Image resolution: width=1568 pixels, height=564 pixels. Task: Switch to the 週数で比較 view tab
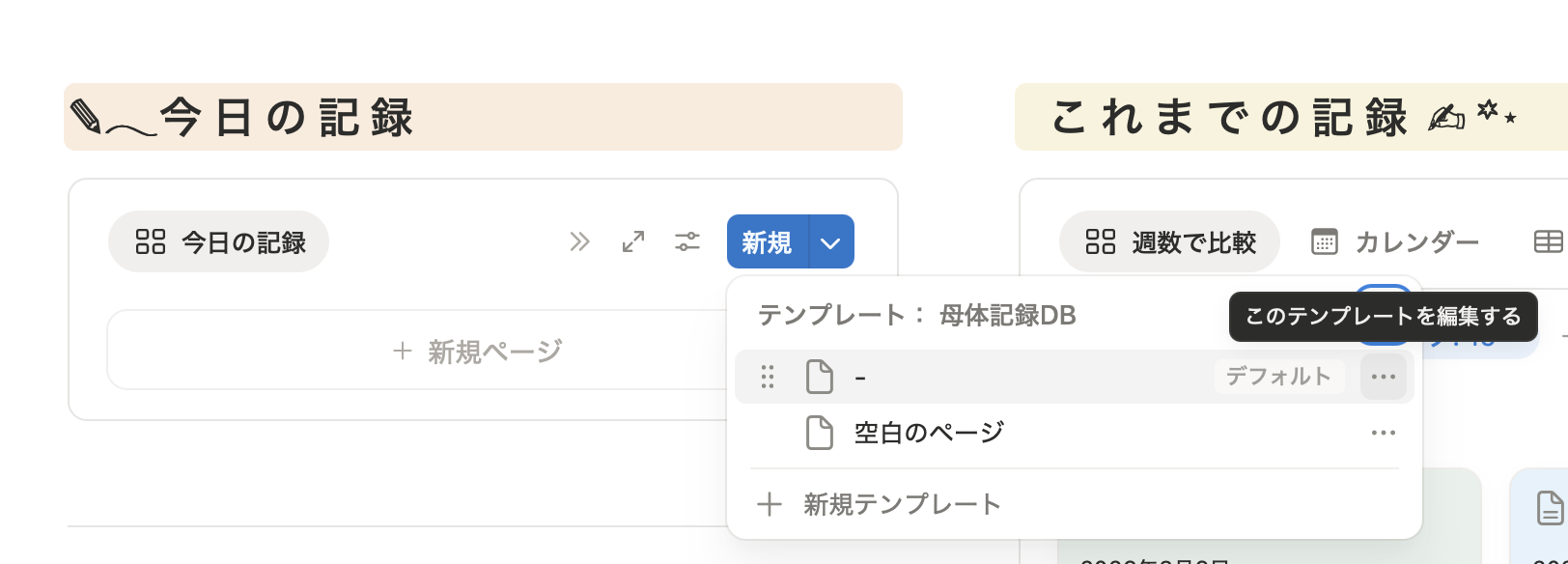point(1170,241)
